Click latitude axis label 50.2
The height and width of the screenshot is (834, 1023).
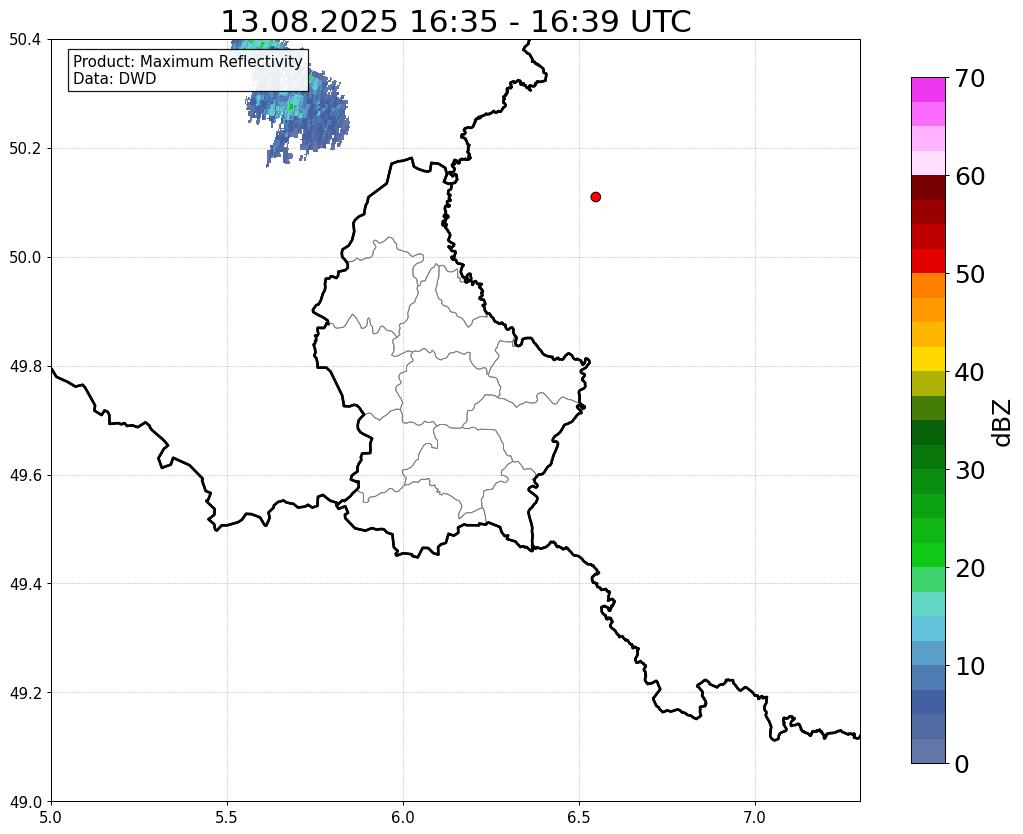click(x=25, y=149)
